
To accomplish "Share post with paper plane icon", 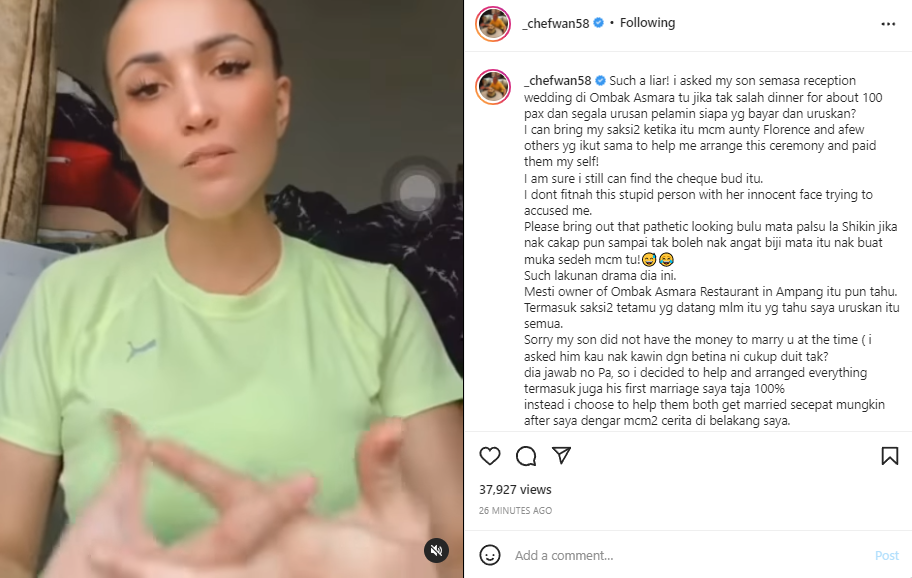I will click(x=561, y=455).
